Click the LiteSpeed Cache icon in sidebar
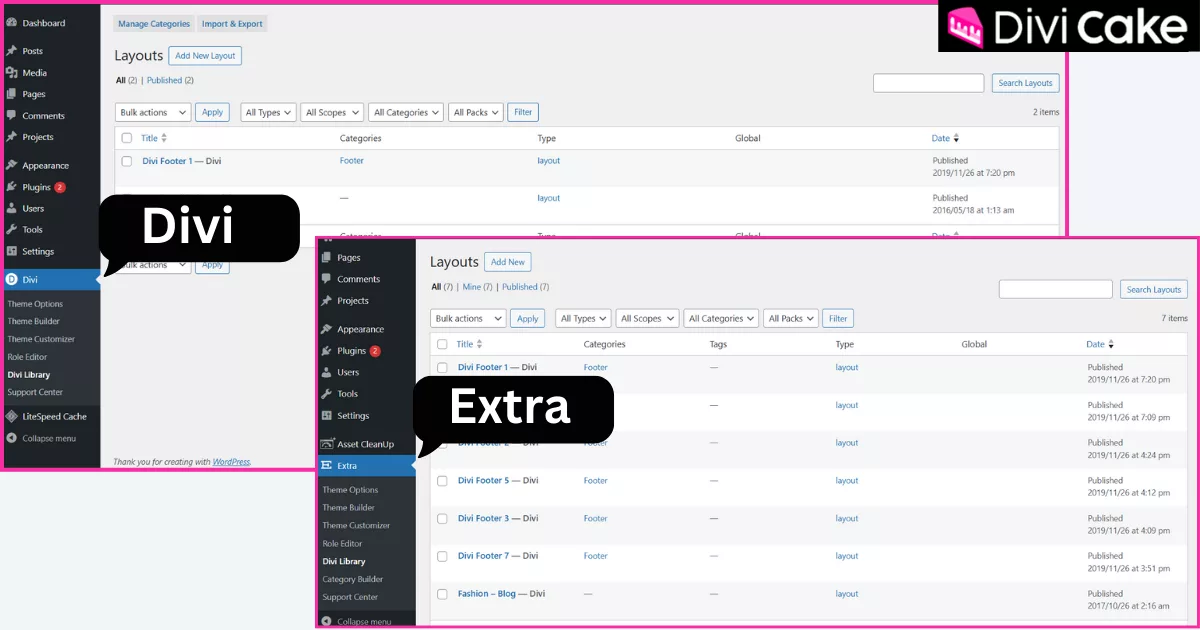This screenshot has height=630, width=1200. pyautogui.click(x=12, y=416)
